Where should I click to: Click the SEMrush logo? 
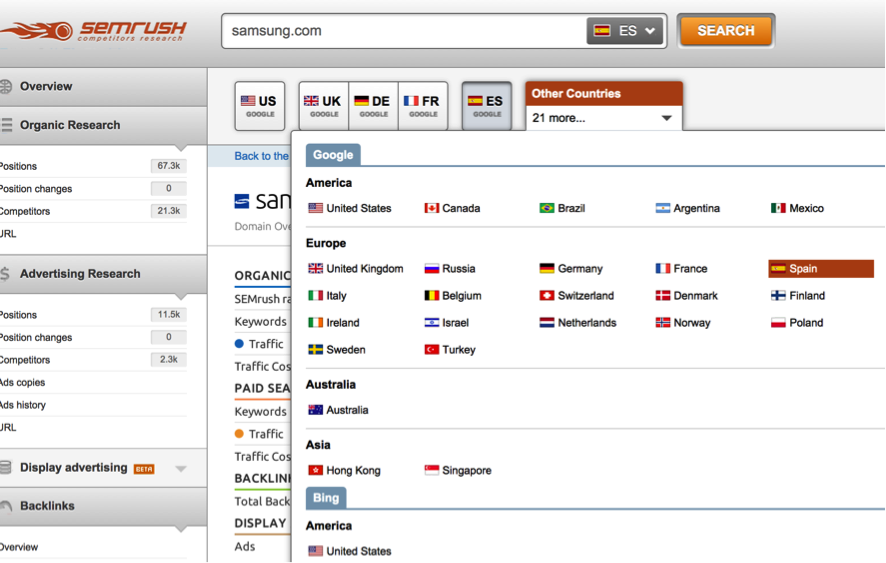pos(93,31)
